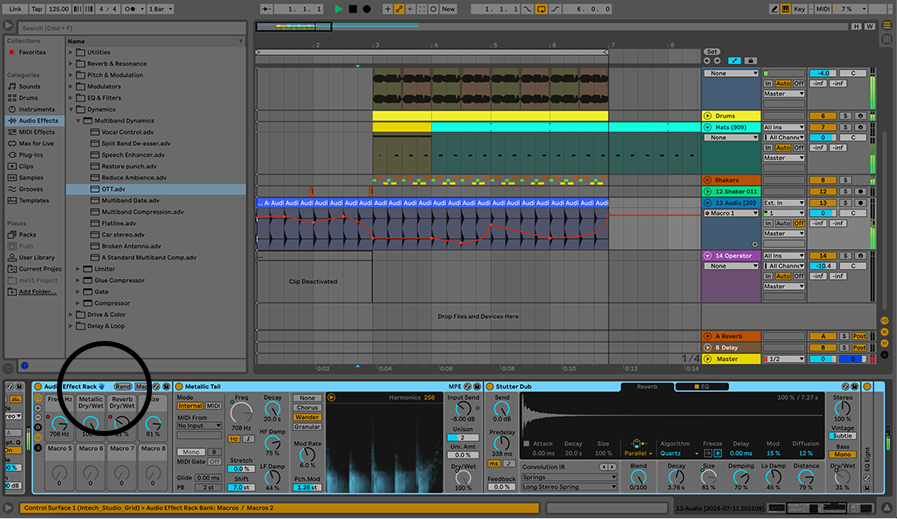Switch to the Reverb tab in Stutter Dub
The width and height of the screenshot is (897, 519).
pyautogui.click(x=646, y=386)
